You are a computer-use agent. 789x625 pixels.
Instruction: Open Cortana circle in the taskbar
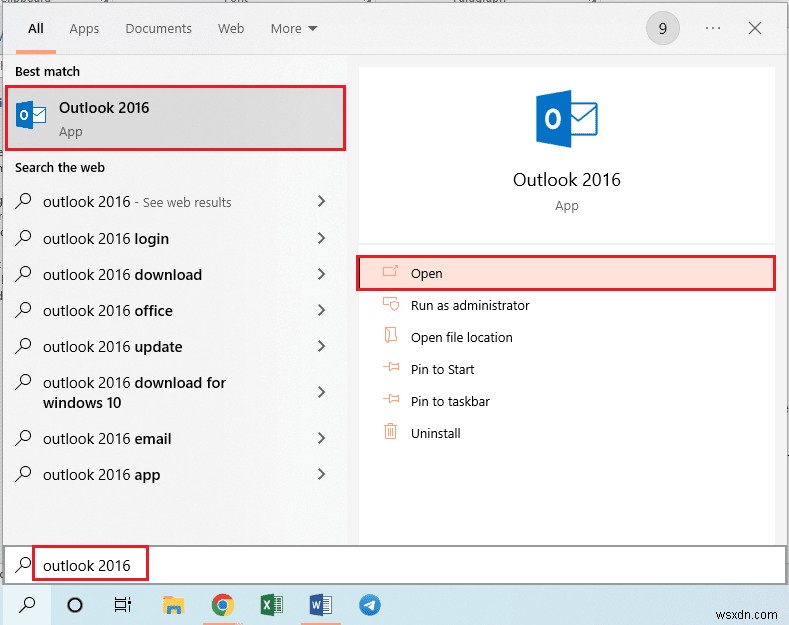tap(75, 605)
